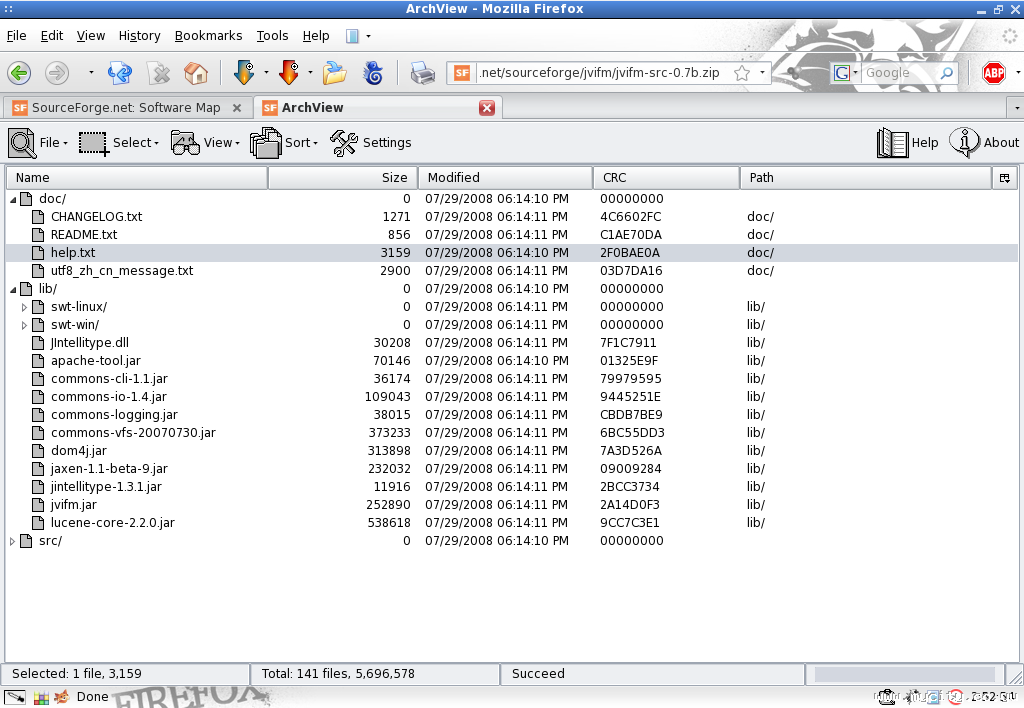Image resolution: width=1024 pixels, height=708 pixels.
Task: Click the Stop loading icon
Action: click(158, 72)
